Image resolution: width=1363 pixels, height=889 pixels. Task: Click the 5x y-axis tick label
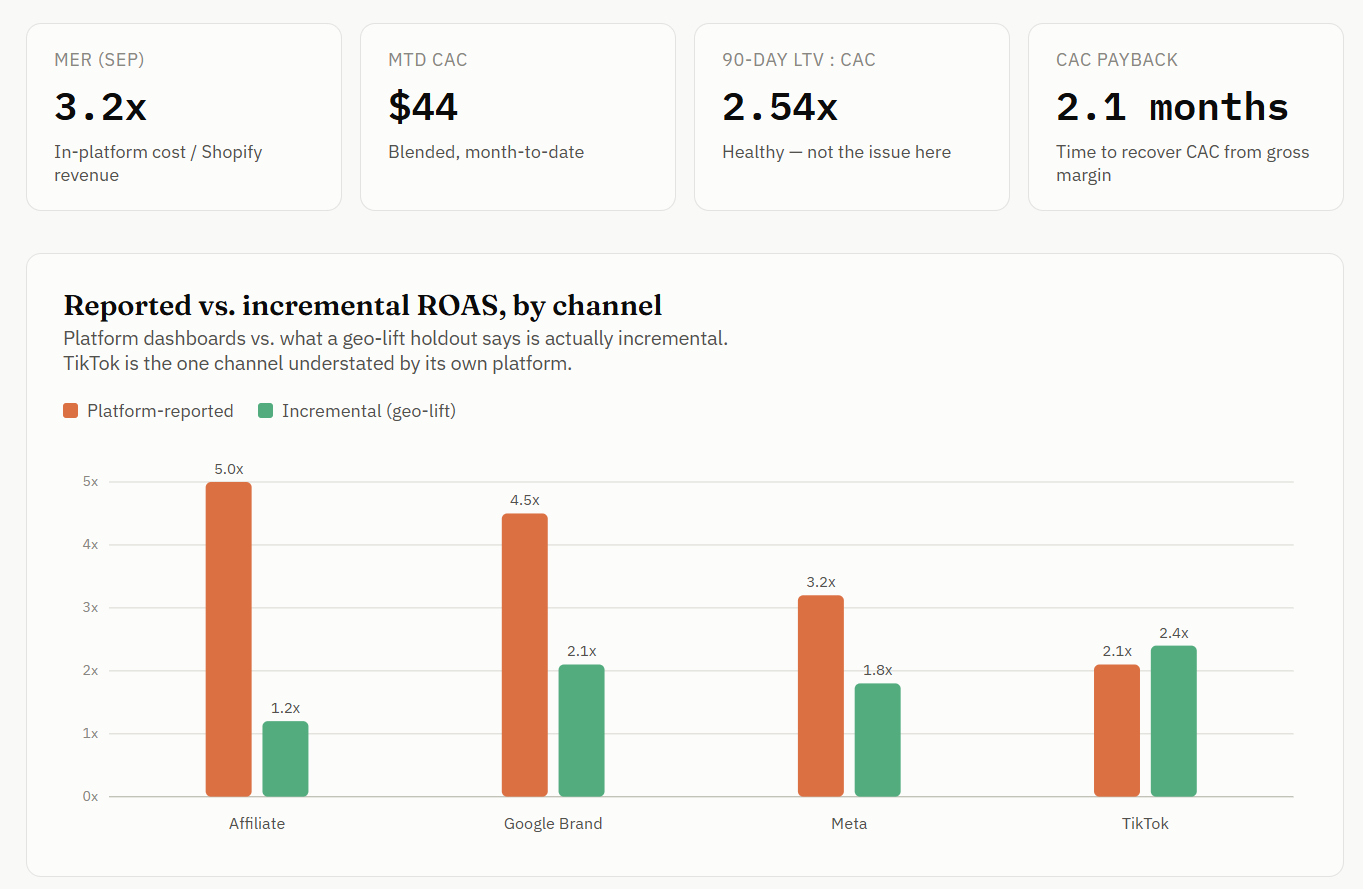[x=91, y=482]
